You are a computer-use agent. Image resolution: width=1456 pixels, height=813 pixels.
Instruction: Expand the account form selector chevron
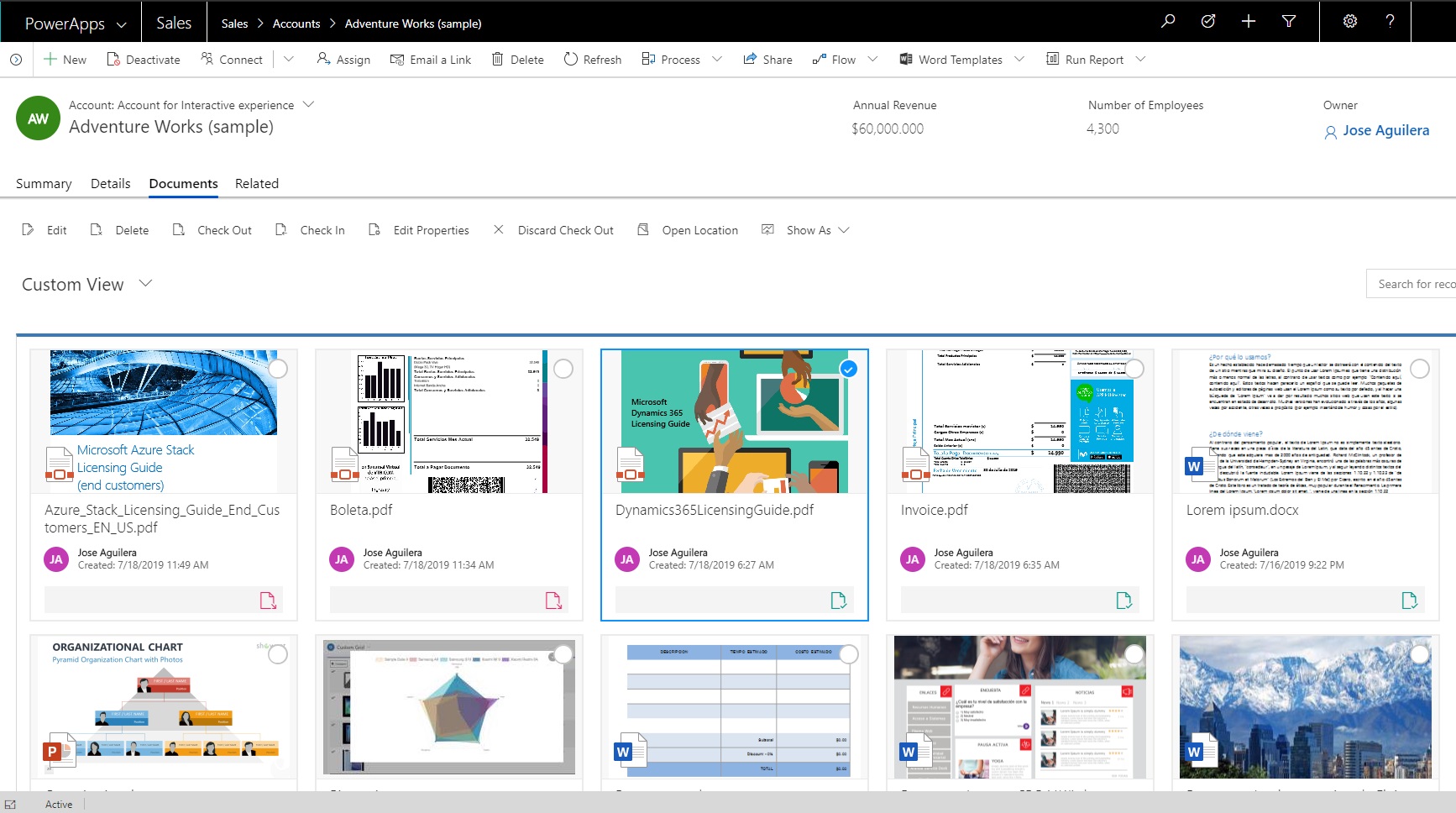308,104
